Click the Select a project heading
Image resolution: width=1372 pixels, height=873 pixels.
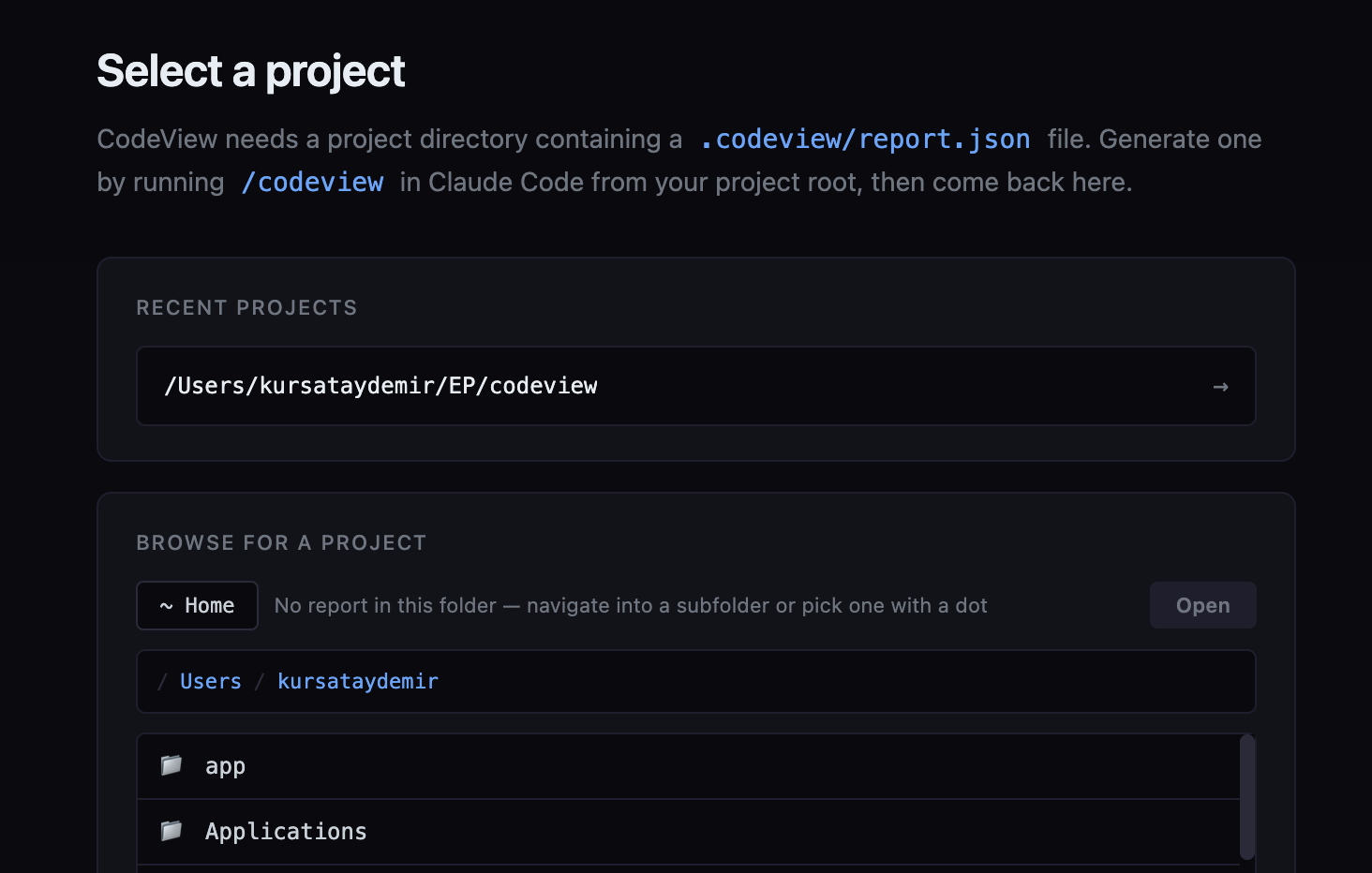(x=251, y=71)
